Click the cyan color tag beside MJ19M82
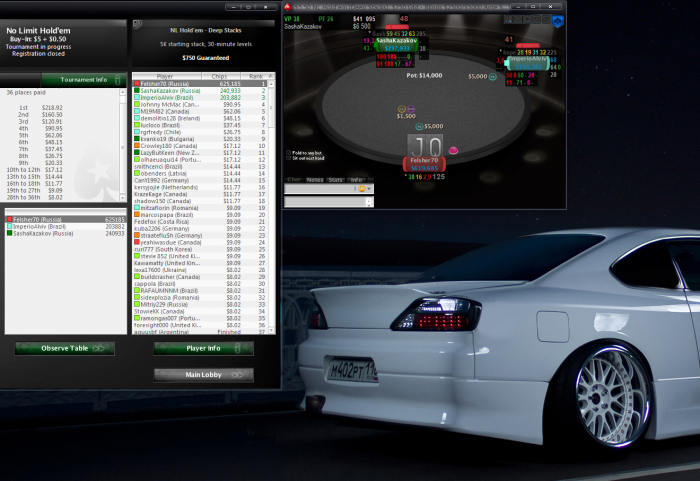The width and height of the screenshot is (700, 481). click(x=137, y=111)
